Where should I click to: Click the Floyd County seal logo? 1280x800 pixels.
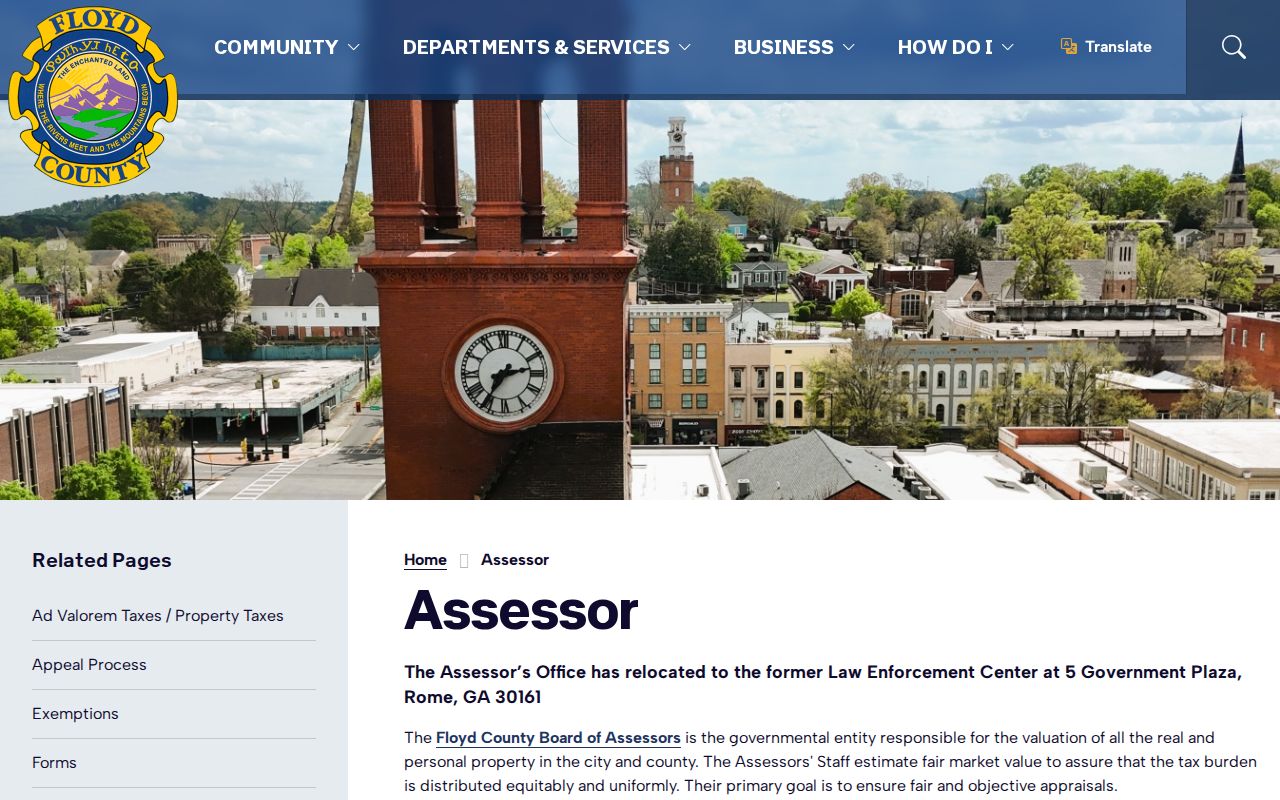point(93,97)
